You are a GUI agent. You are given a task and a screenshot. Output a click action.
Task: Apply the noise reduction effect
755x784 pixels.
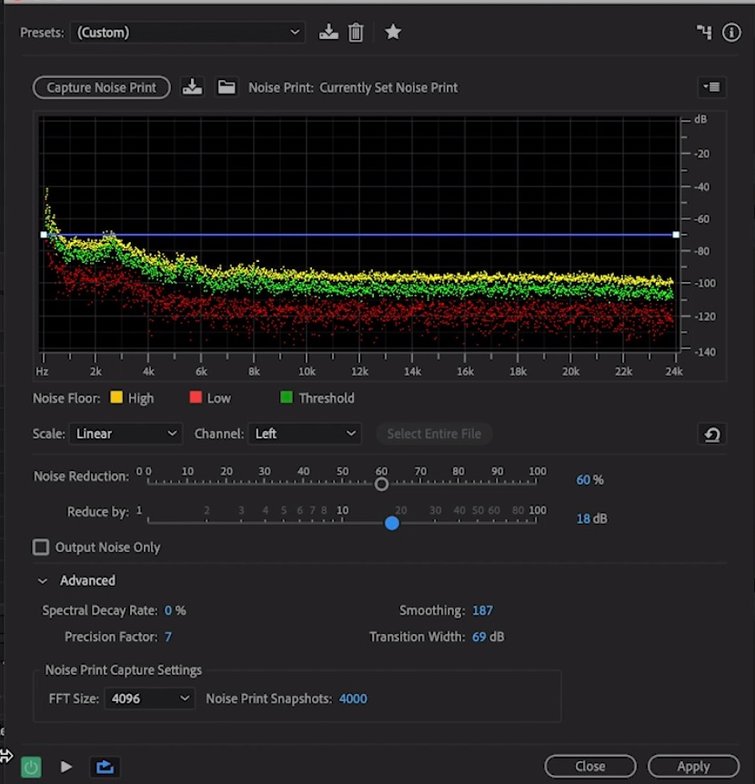(x=693, y=767)
